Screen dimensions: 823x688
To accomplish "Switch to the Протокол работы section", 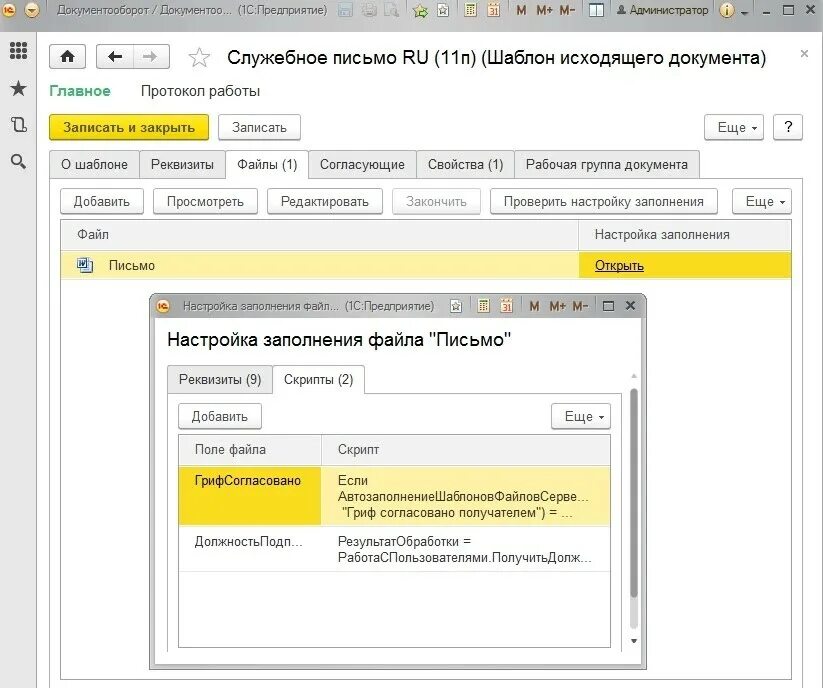I will [201, 90].
